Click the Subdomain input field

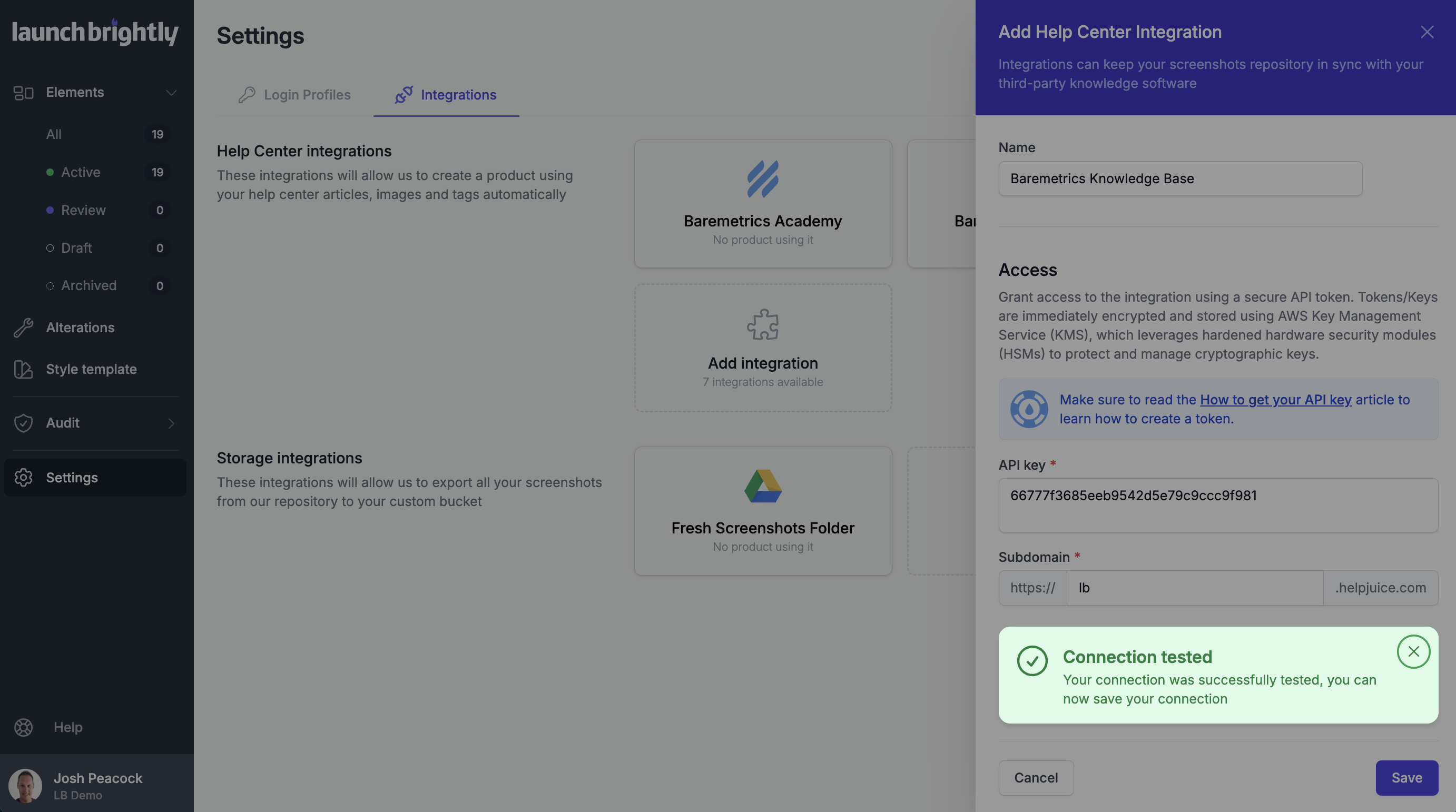[1194, 588]
